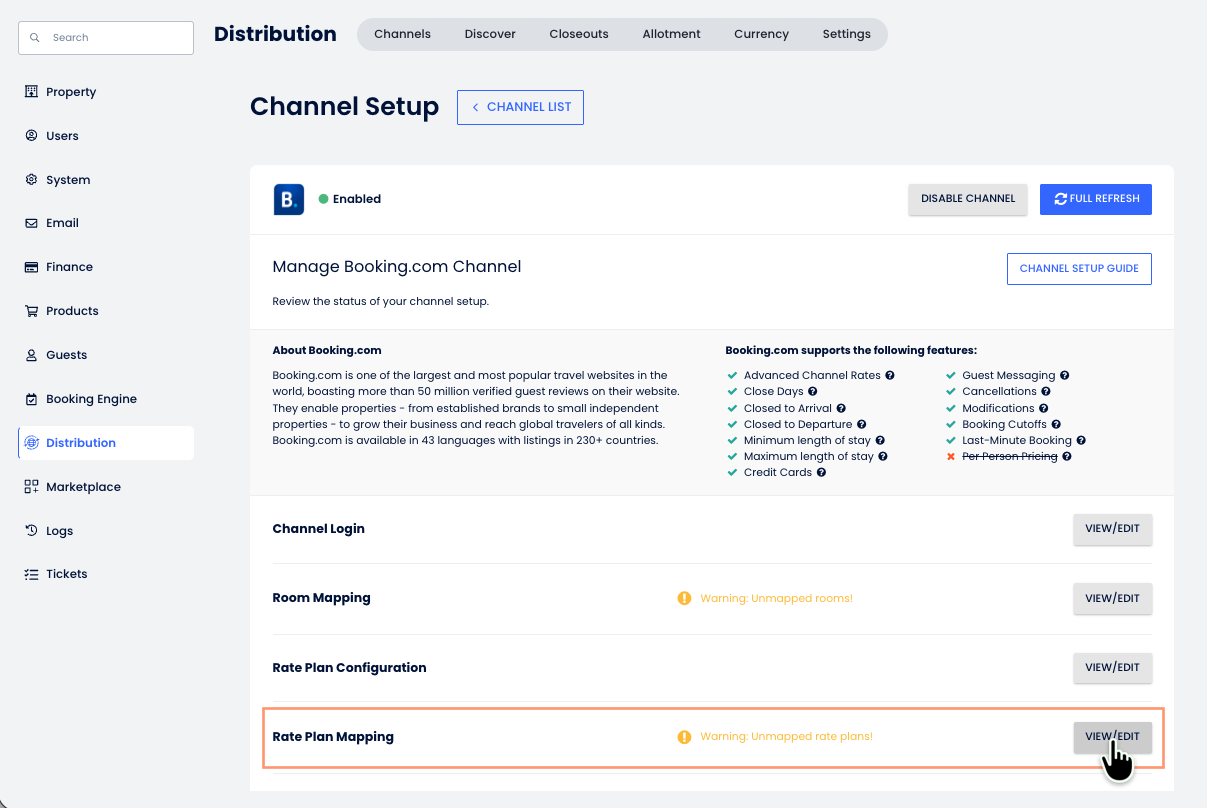Click the Finance card icon
Screen dimensions: 1207x808
pos(31,267)
